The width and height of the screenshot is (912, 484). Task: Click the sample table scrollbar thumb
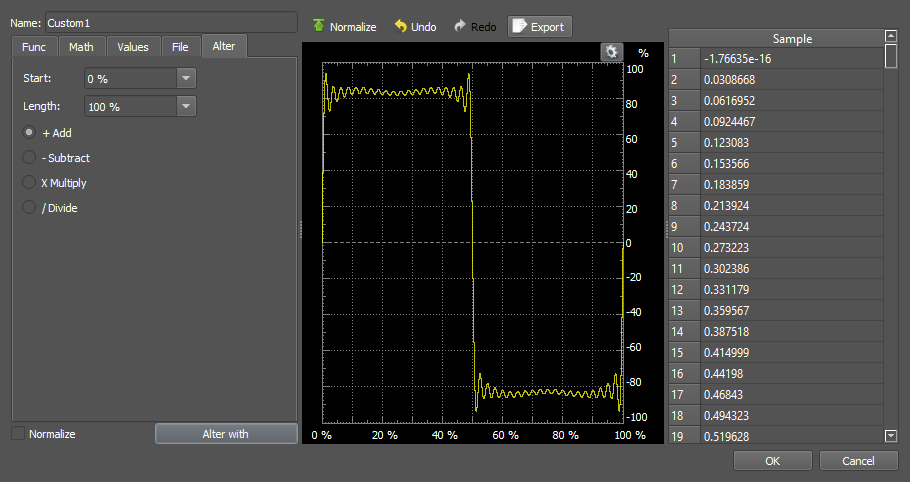click(x=890, y=56)
